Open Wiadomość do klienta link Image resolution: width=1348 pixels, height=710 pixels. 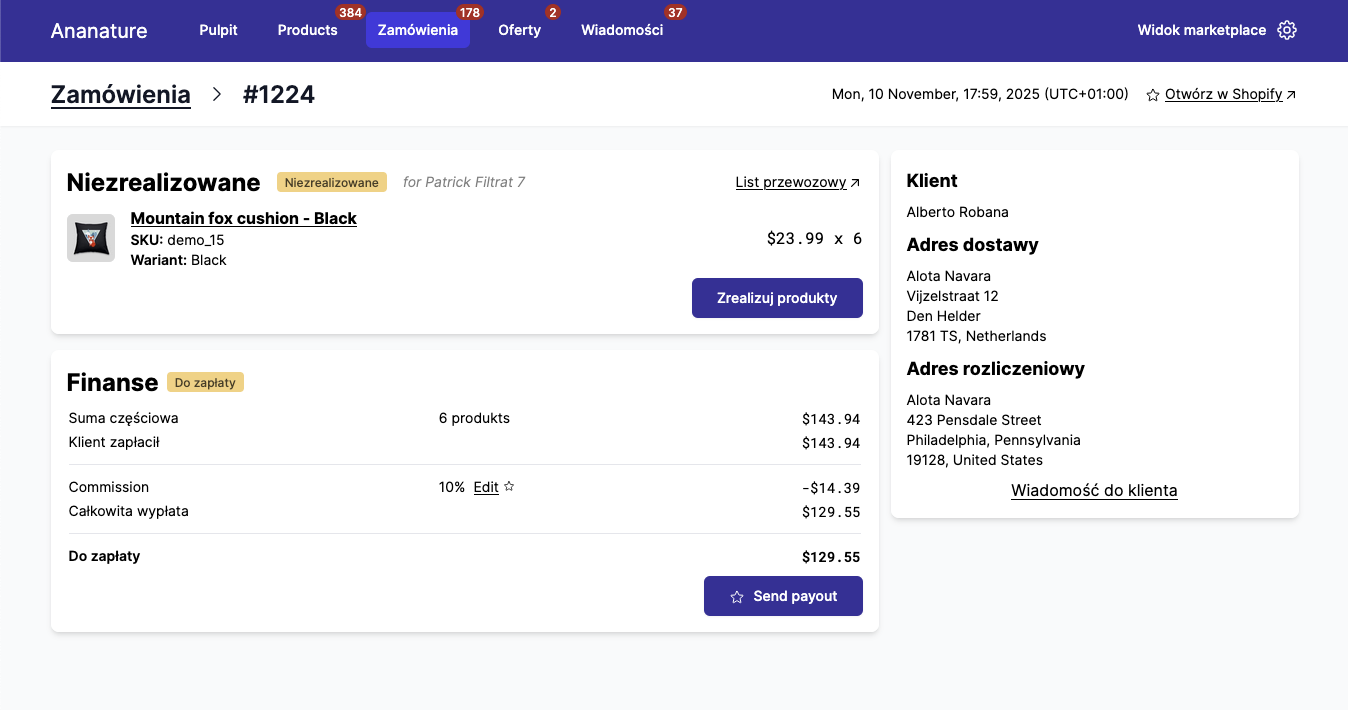click(x=1094, y=491)
